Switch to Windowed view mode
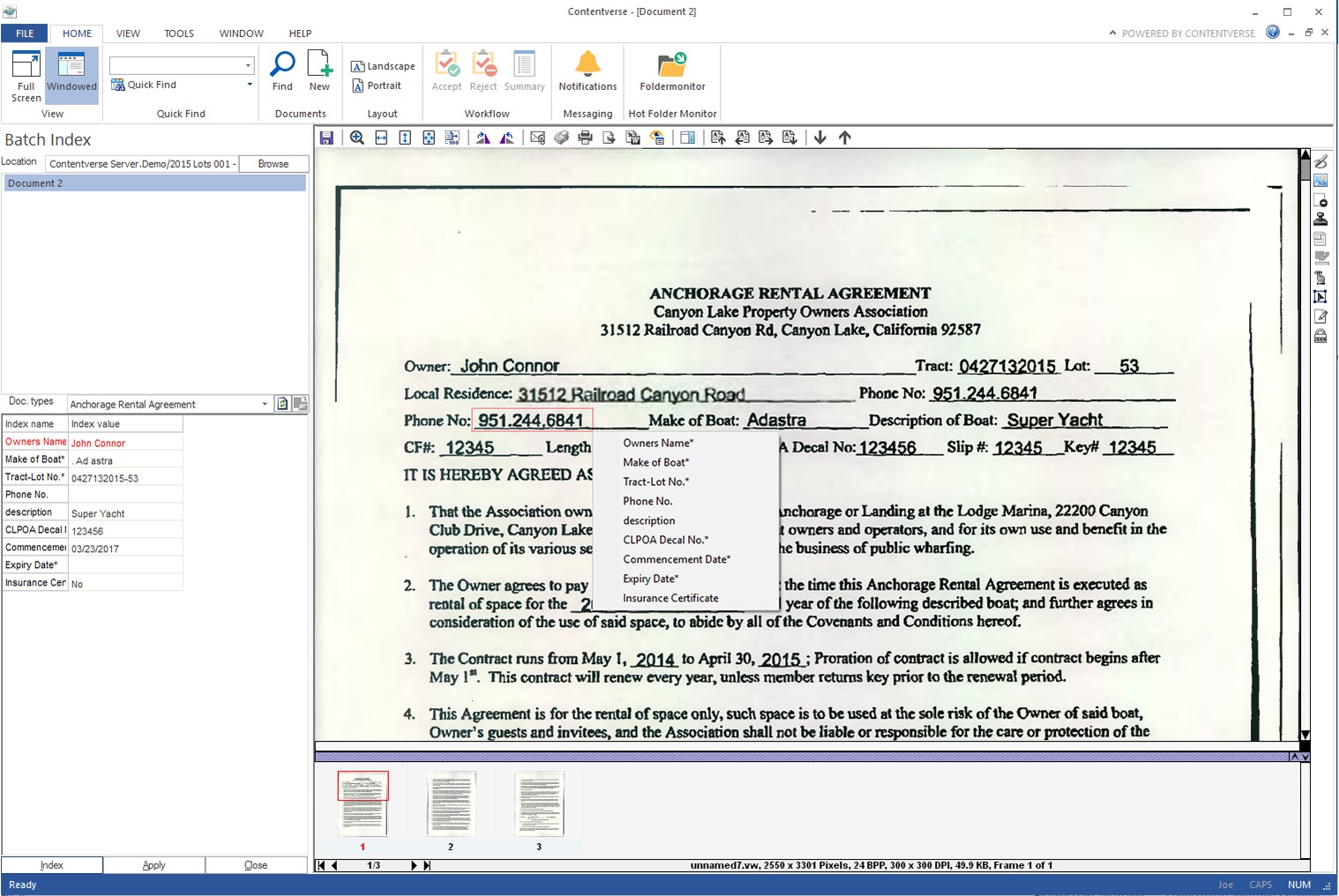The width and height of the screenshot is (1339, 896). point(71,76)
